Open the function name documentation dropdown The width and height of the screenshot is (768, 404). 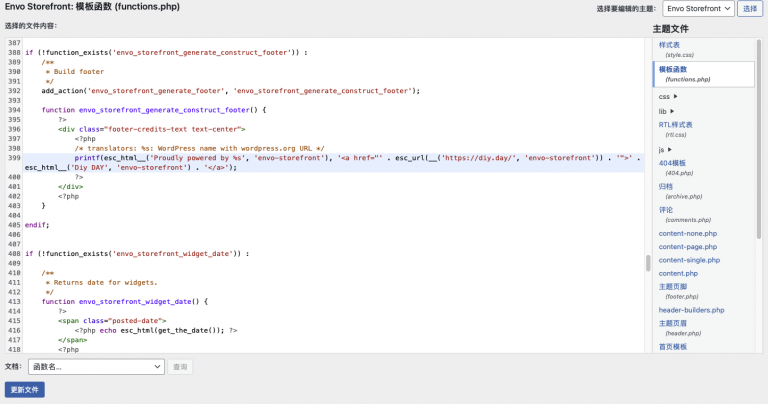click(x=96, y=367)
